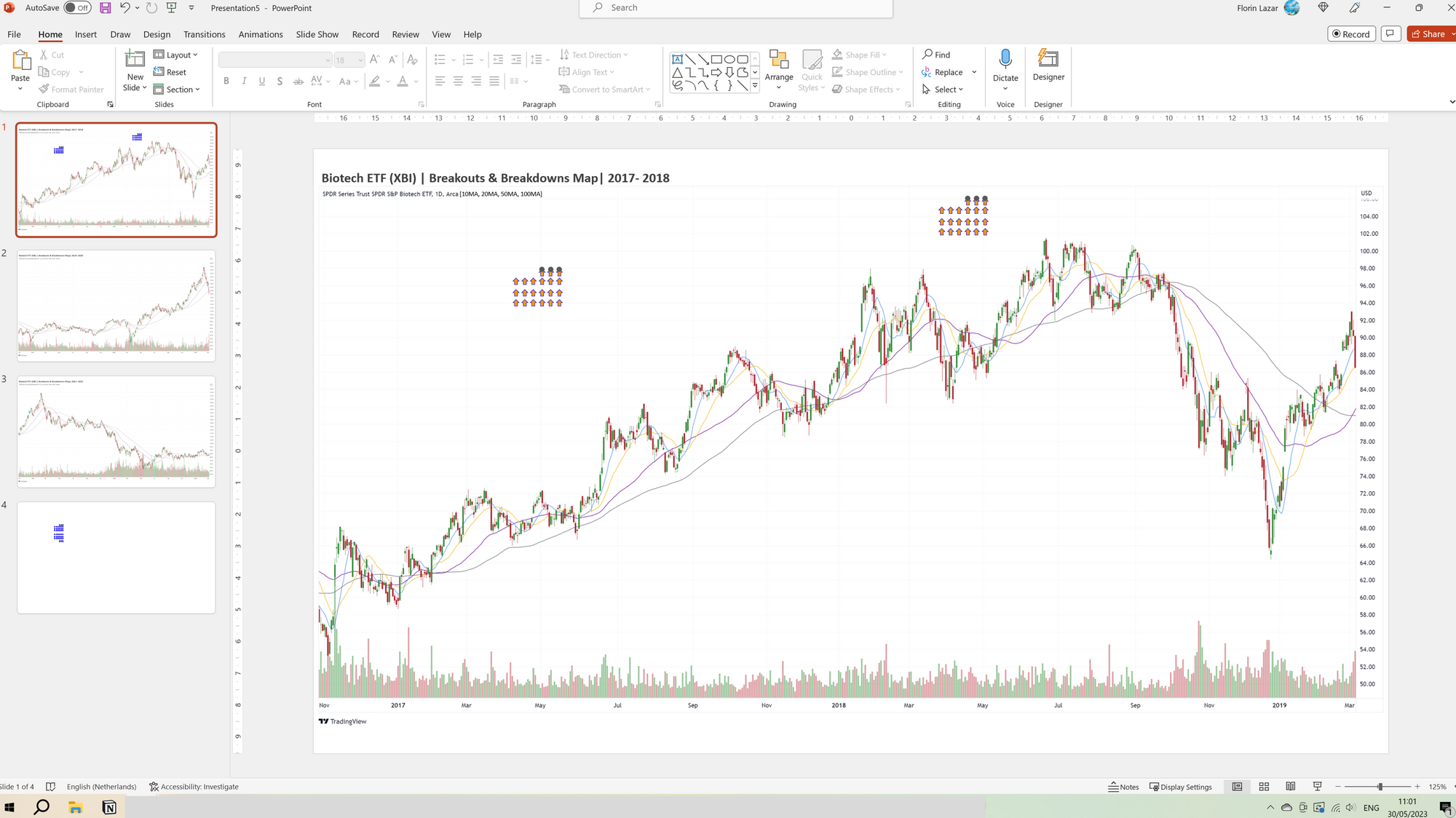Start Slide Show from status bar
This screenshot has width=1456, height=818.
(x=1317, y=787)
